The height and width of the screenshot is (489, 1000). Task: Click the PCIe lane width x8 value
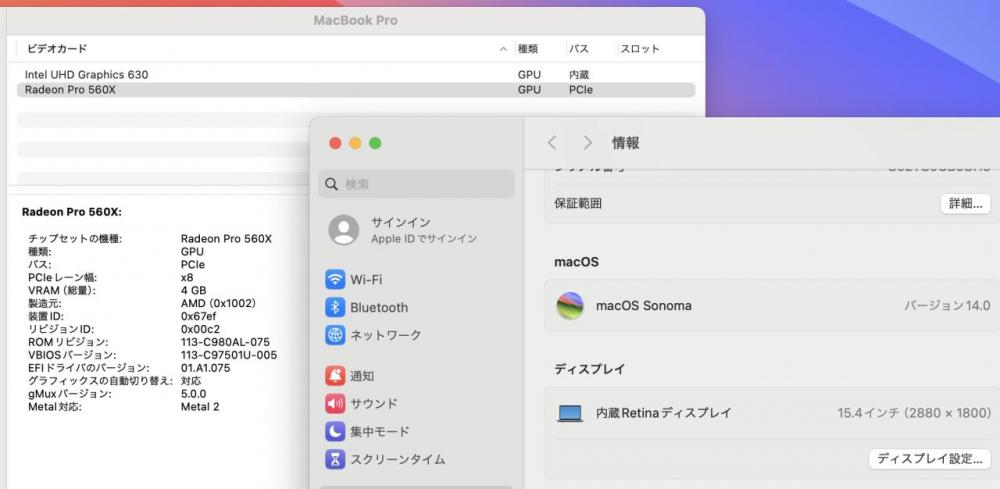187,277
